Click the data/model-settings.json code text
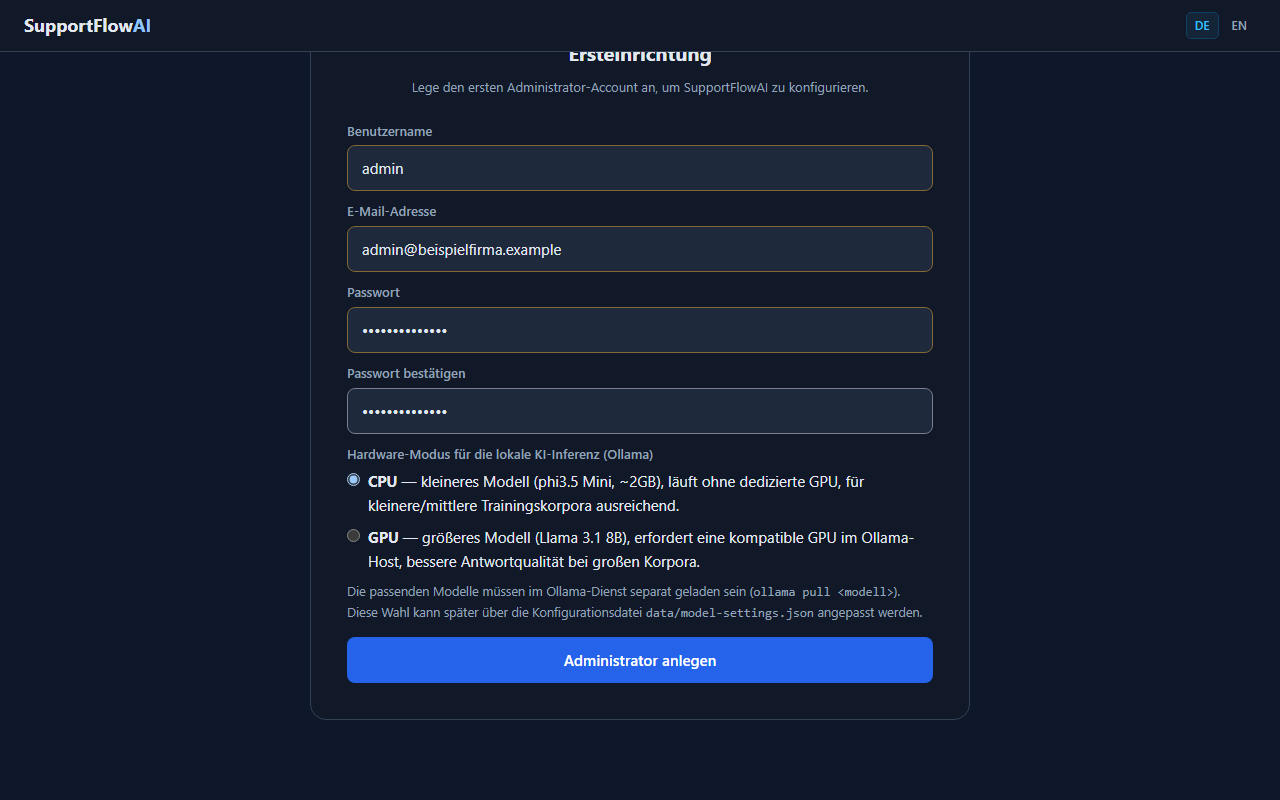 pyautogui.click(x=730, y=613)
